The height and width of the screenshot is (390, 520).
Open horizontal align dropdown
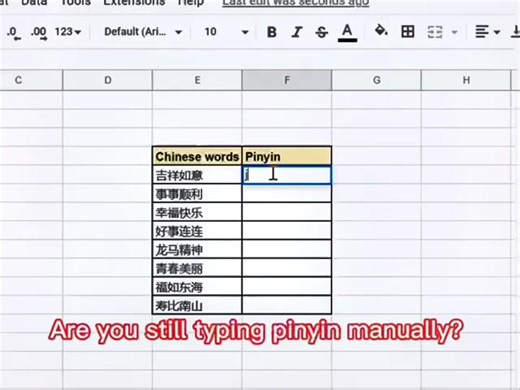487,32
